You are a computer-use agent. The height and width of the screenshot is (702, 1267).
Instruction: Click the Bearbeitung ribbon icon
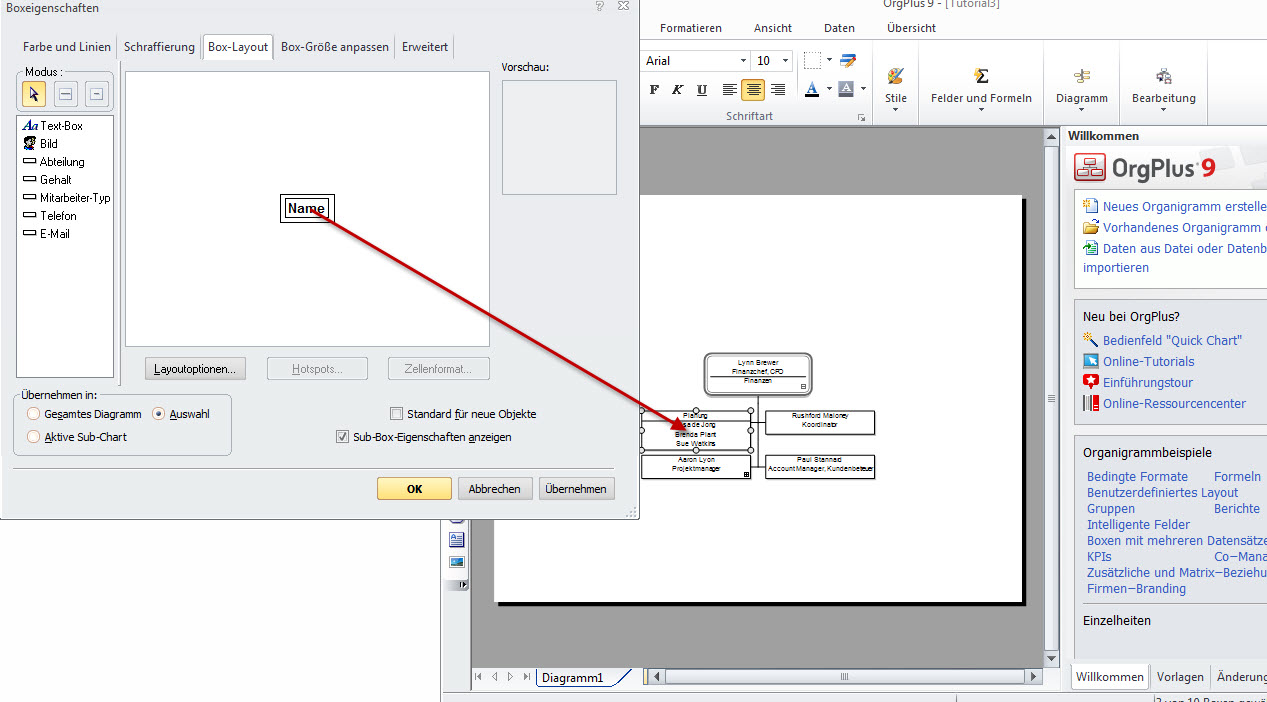click(1163, 77)
